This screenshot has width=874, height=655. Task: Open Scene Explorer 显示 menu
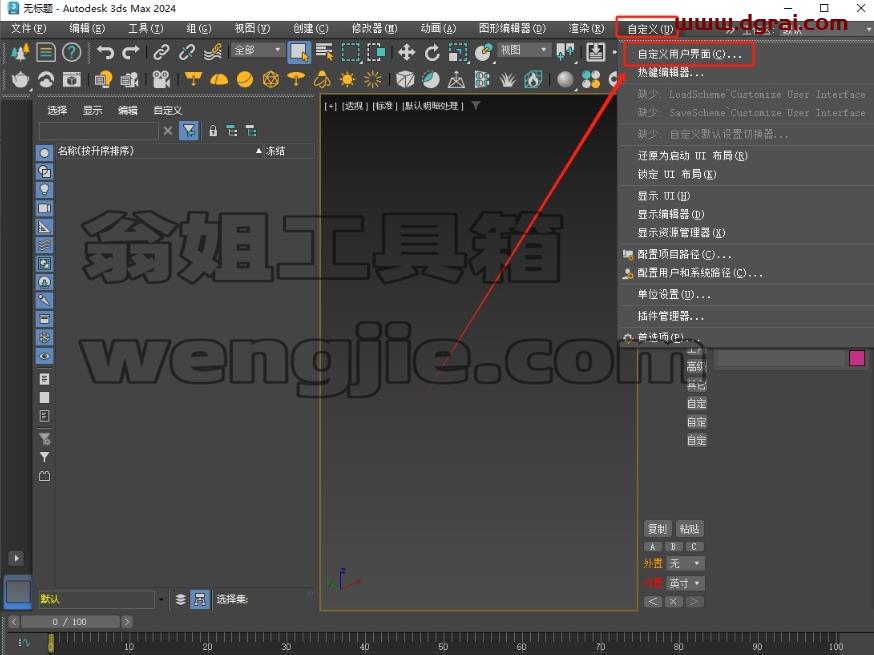pyautogui.click(x=93, y=110)
